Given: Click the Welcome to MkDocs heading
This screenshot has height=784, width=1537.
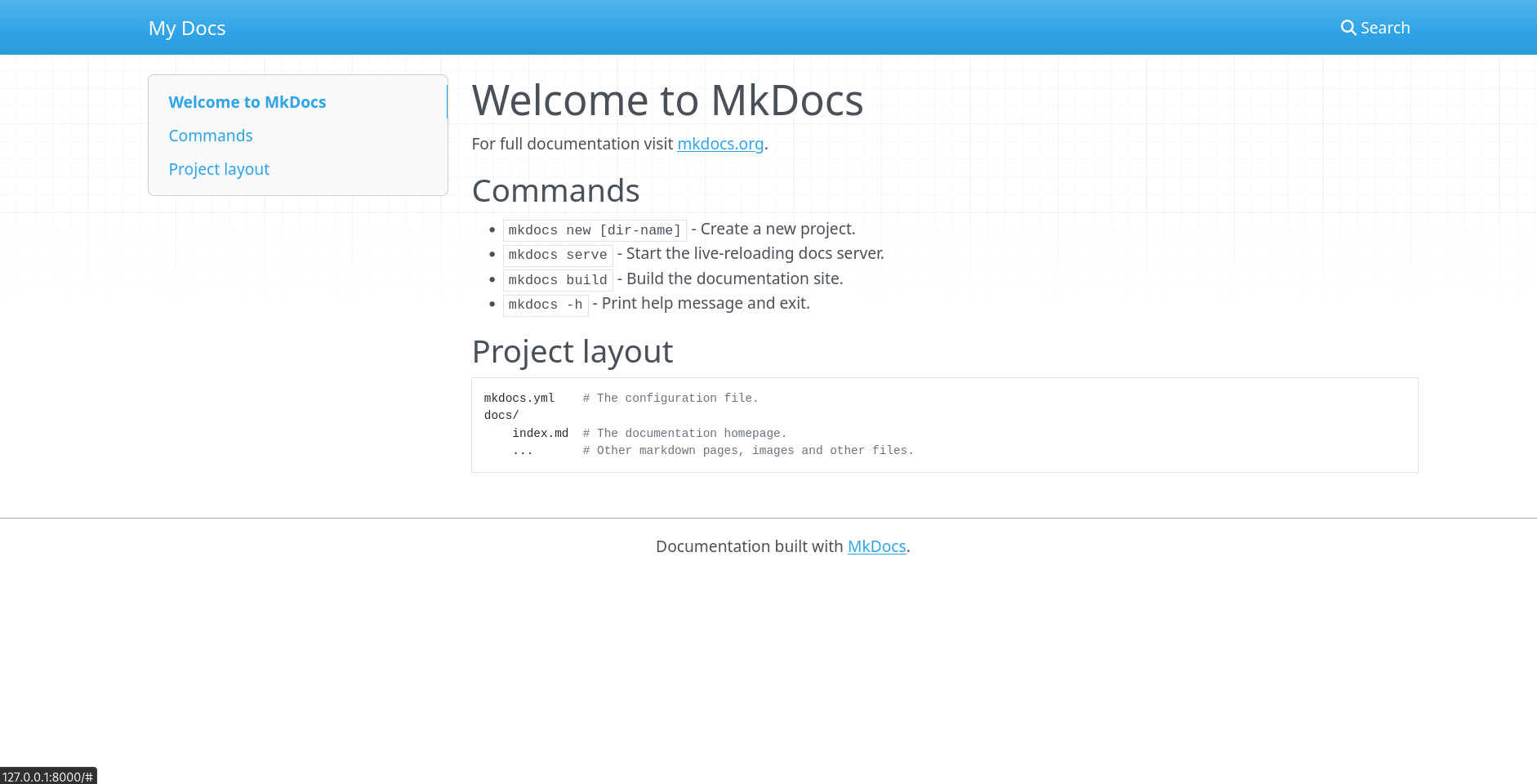Looking at the screenshot, I should (x=667, y=100).
